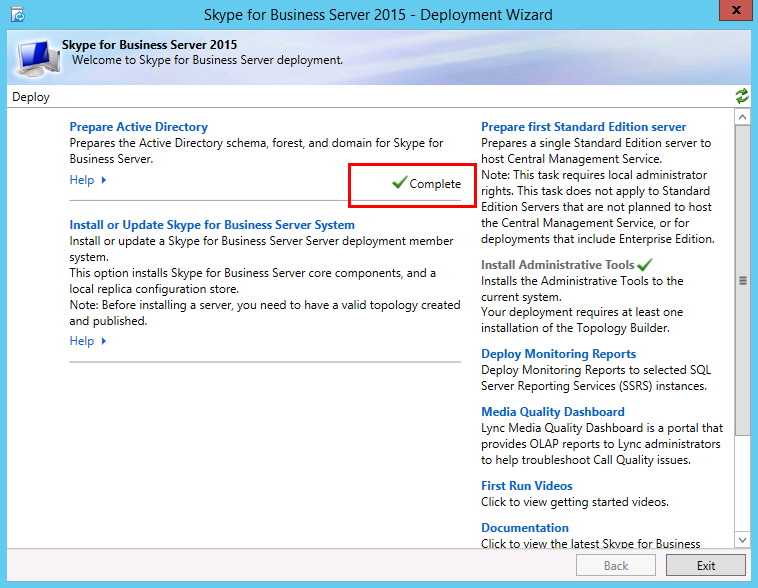This screenshot has width=758, height=588.
Task: Click the Exit button
Action: pos(706,566)
